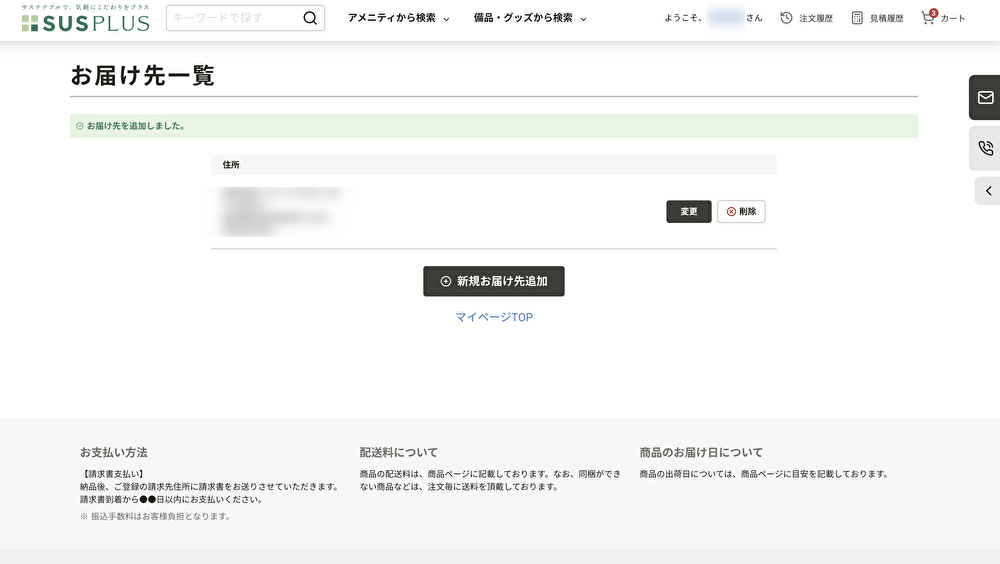Click the magnifying glass search icon

pyautogui.click(x=310, y=18)
